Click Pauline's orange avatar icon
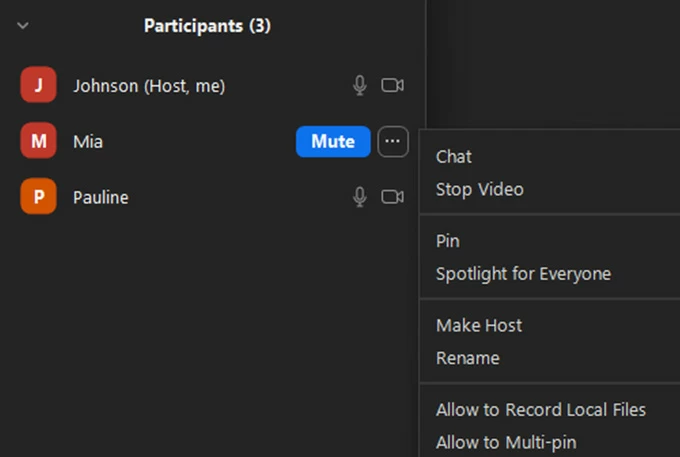The height and width of the screenshot is (457, 680). [x=38, y=197]
